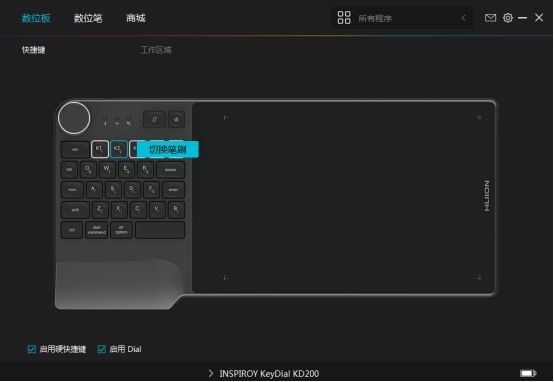Click the battery status icon
The image size is (554, 382).
pyautogui.click(x=528, y=373)
